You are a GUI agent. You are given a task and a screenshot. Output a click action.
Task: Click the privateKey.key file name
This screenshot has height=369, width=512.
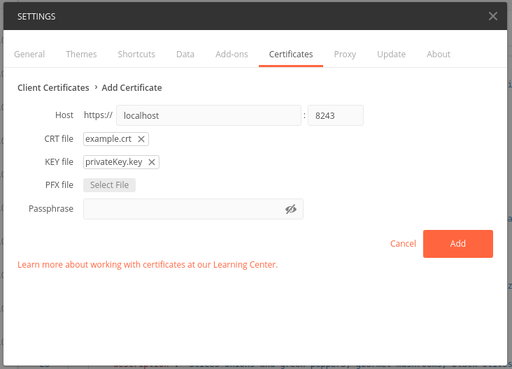[114, 162]
